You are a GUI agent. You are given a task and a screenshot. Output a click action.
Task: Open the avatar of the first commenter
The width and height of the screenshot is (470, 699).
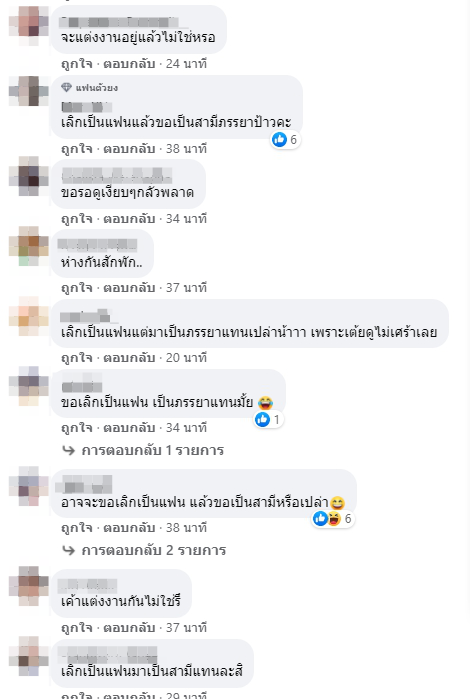[29, 25]
